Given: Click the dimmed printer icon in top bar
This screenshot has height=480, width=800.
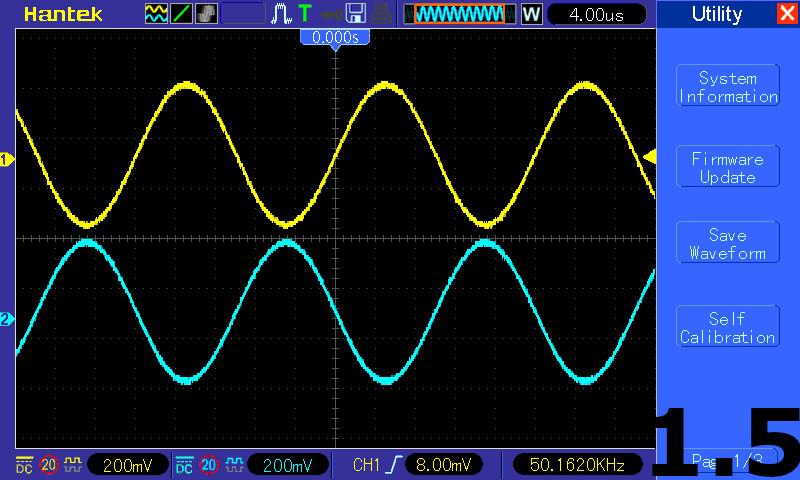Looking at the screenshot, I should (382, 14).
